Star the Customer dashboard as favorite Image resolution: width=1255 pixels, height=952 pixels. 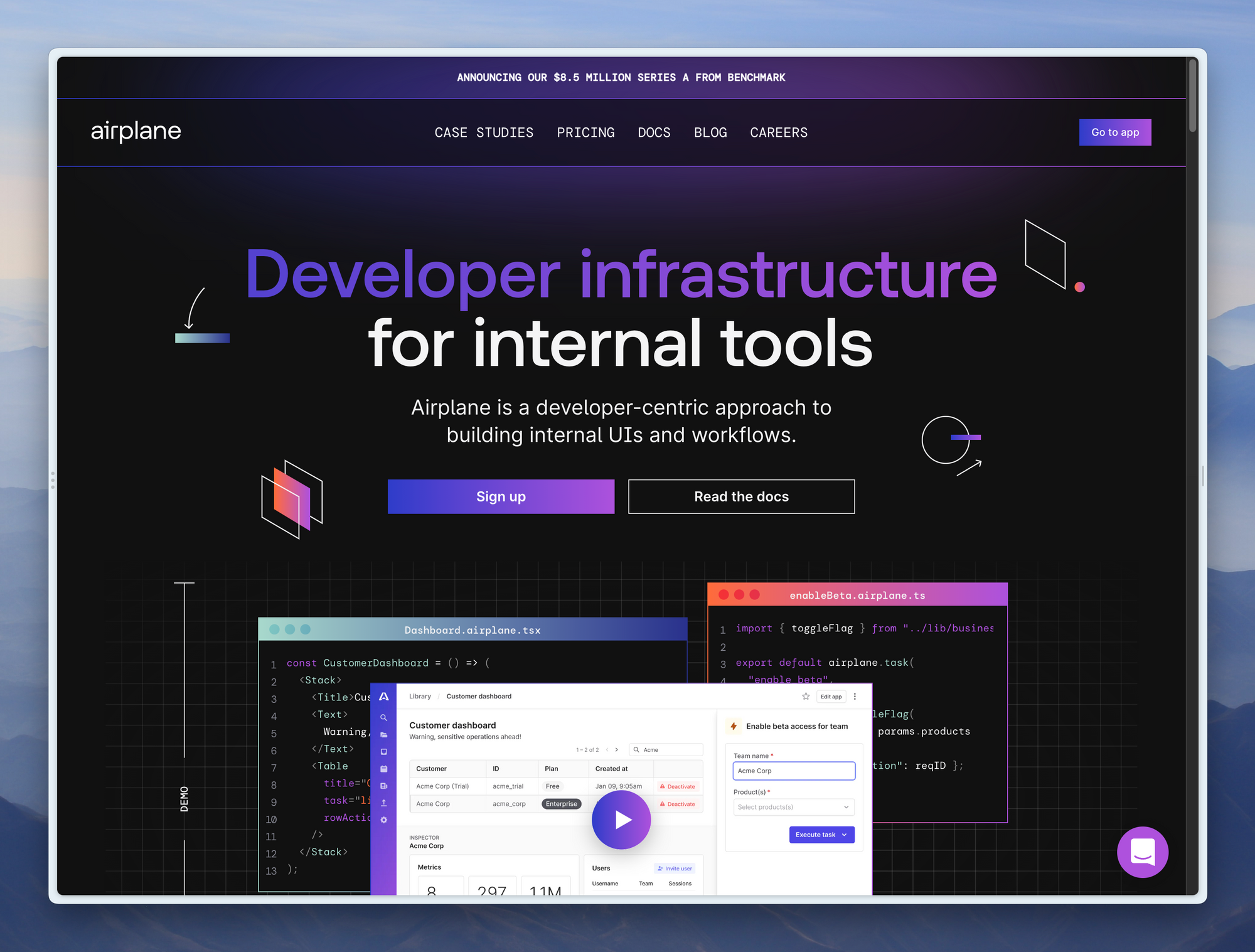[x=806, y=697]
